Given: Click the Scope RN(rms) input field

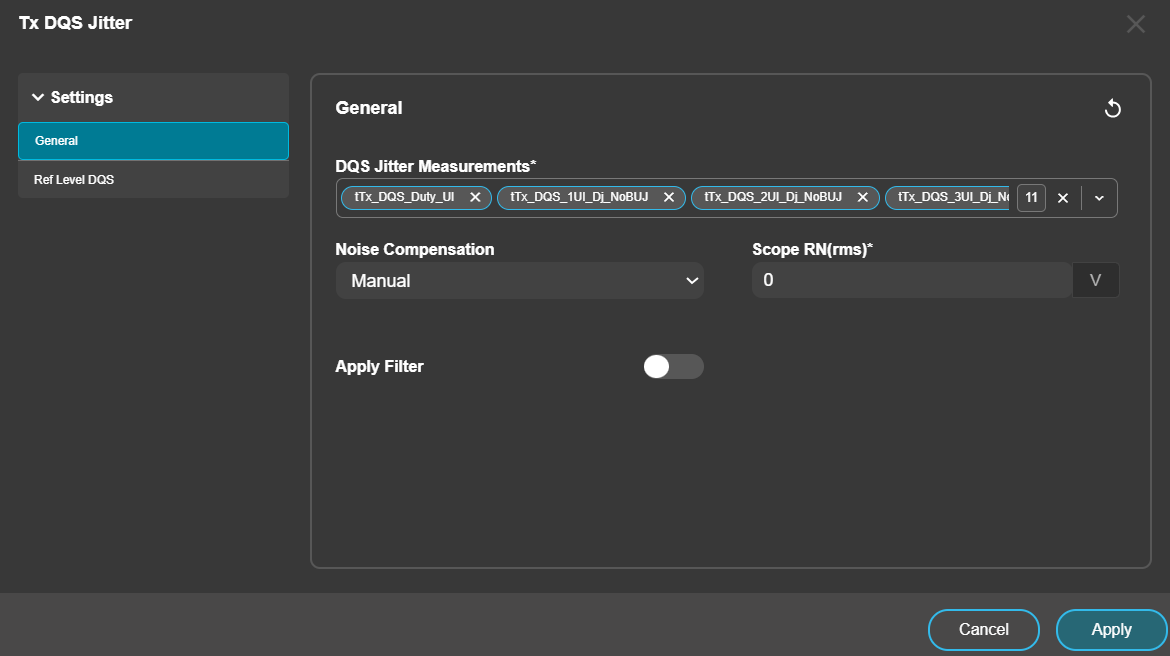Looking at the screenshot, I should 910,281.
